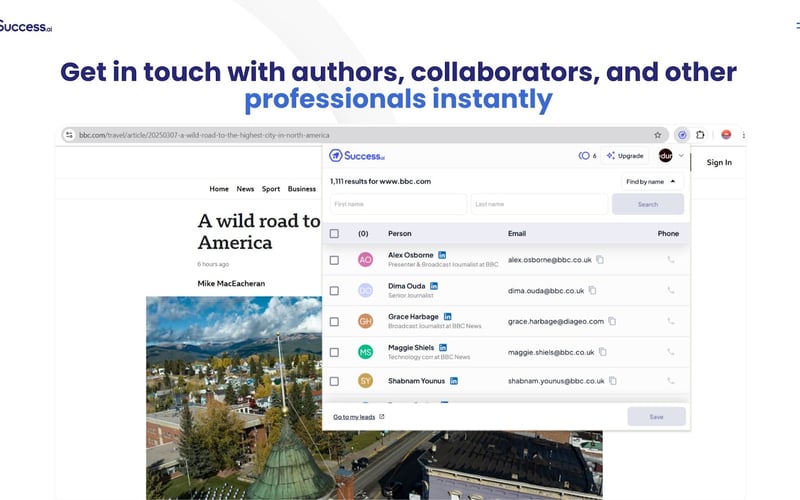
Task: Toggle the select-all checkbox in table header
Action: (334, 234)
